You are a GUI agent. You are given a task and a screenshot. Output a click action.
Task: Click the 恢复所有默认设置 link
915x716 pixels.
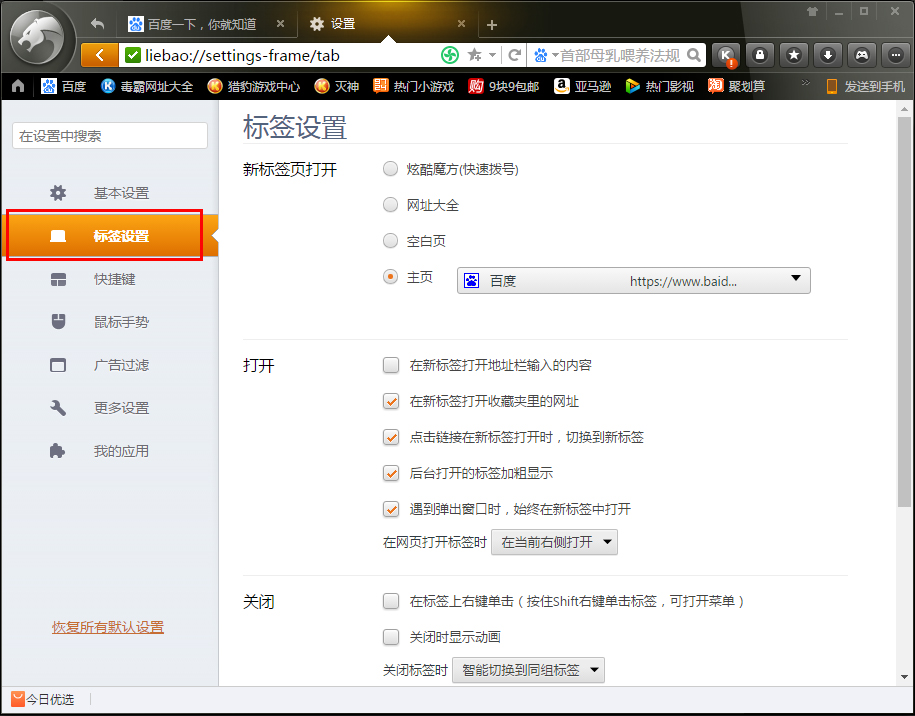[107, 625]
